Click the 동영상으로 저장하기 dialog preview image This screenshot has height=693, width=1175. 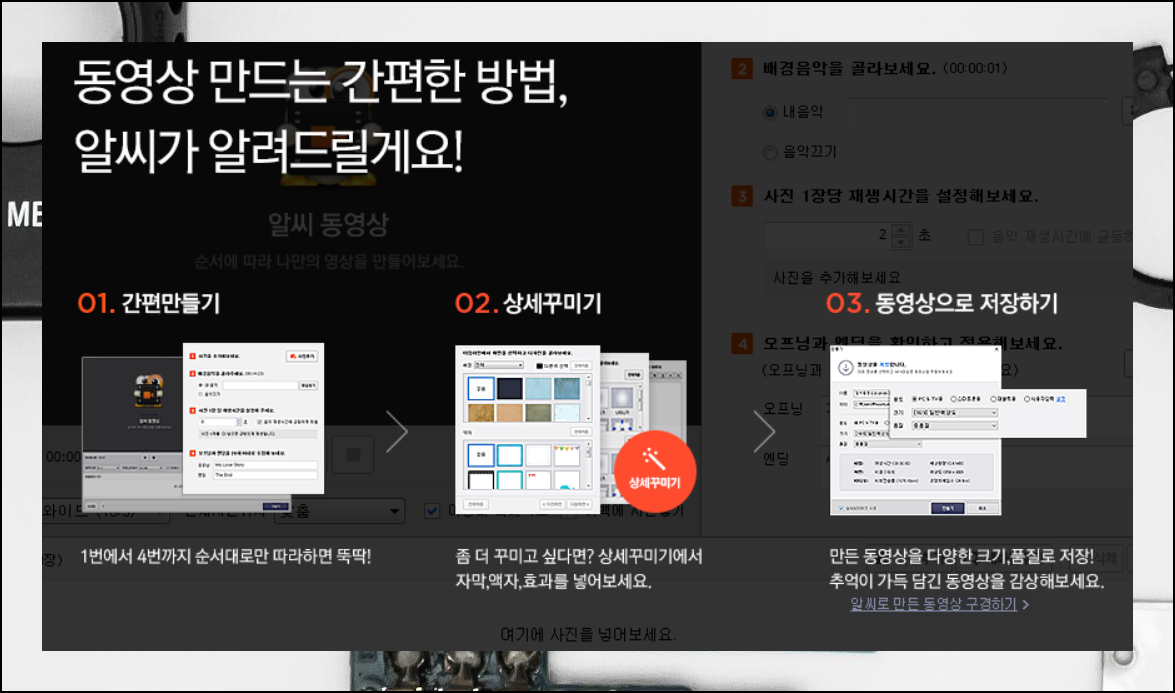click(x=958, y=430)
